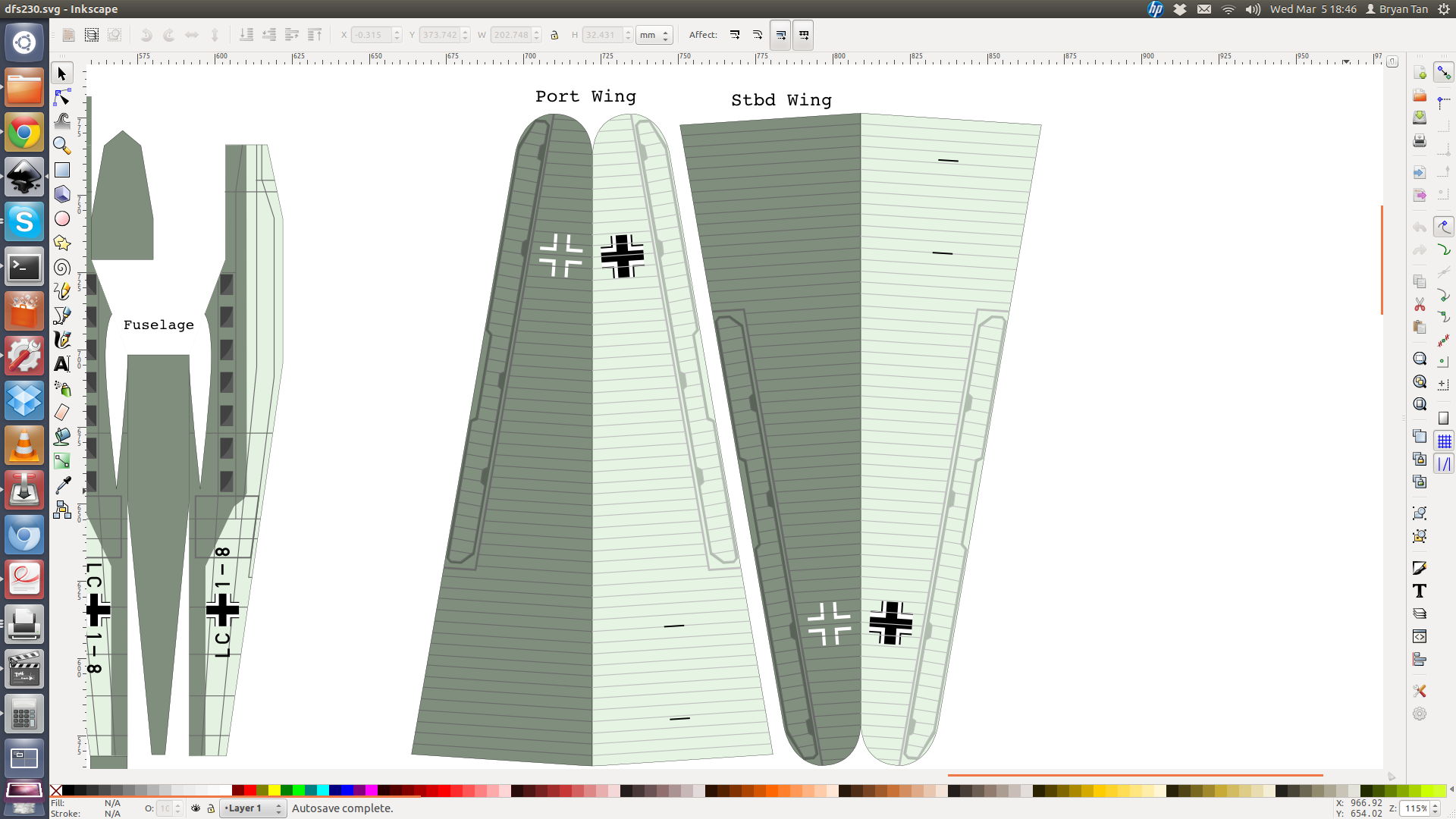
Task: Click the Height field stepper
Action: [x=628, y=35]
